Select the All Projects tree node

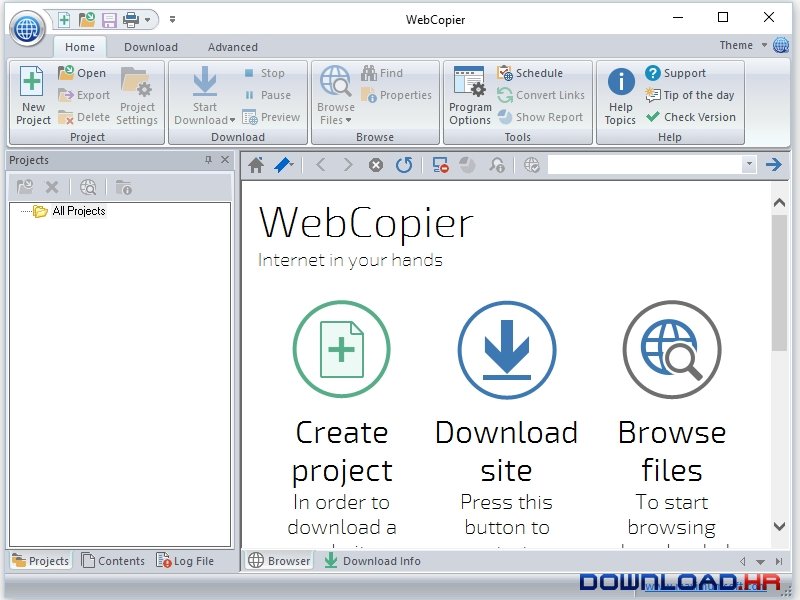click(x=79, y=211)
